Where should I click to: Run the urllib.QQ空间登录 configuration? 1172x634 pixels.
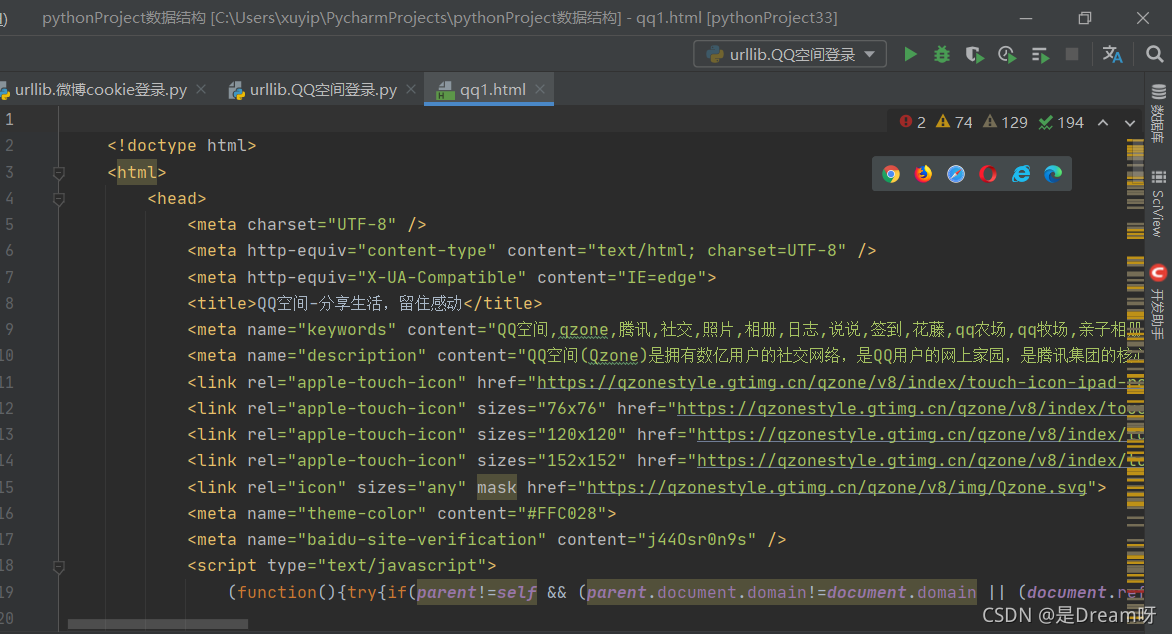(x=910, y=55)
